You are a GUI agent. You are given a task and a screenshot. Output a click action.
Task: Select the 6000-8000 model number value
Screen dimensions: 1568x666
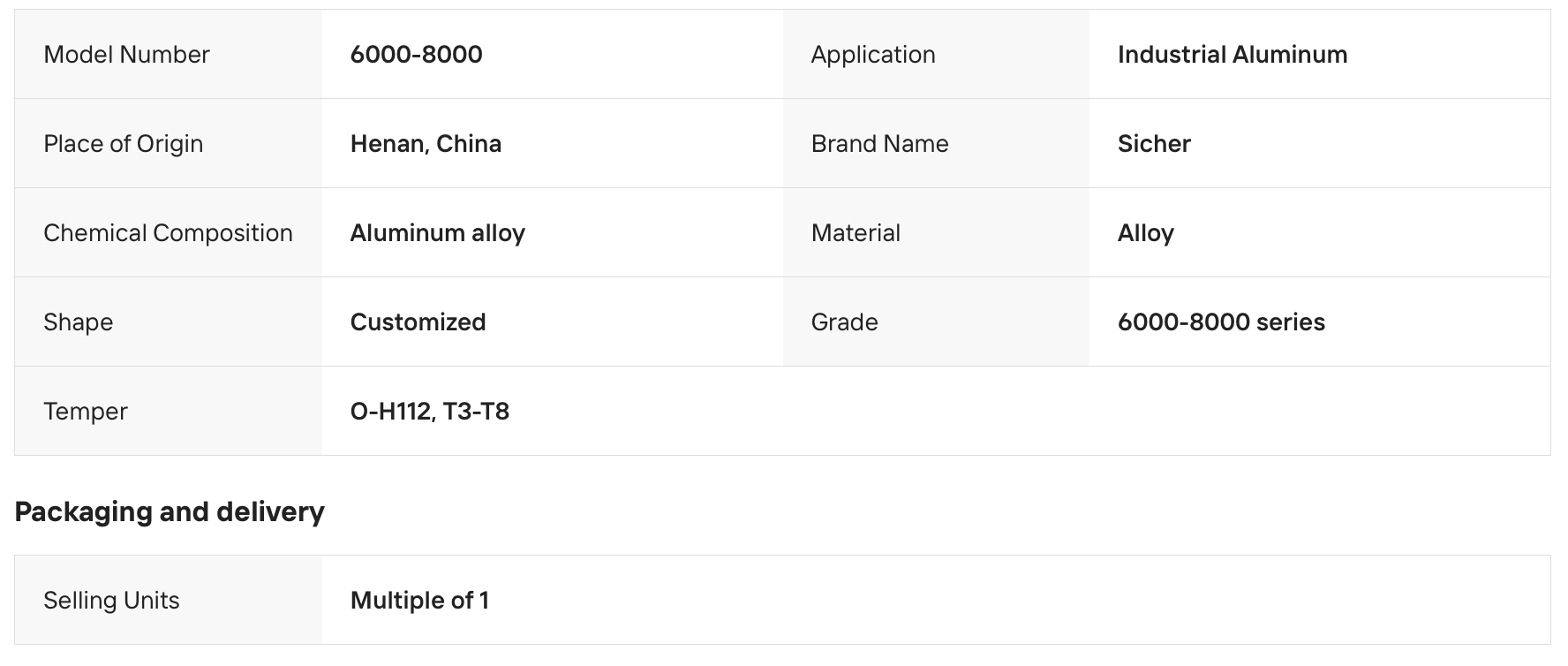416,55
